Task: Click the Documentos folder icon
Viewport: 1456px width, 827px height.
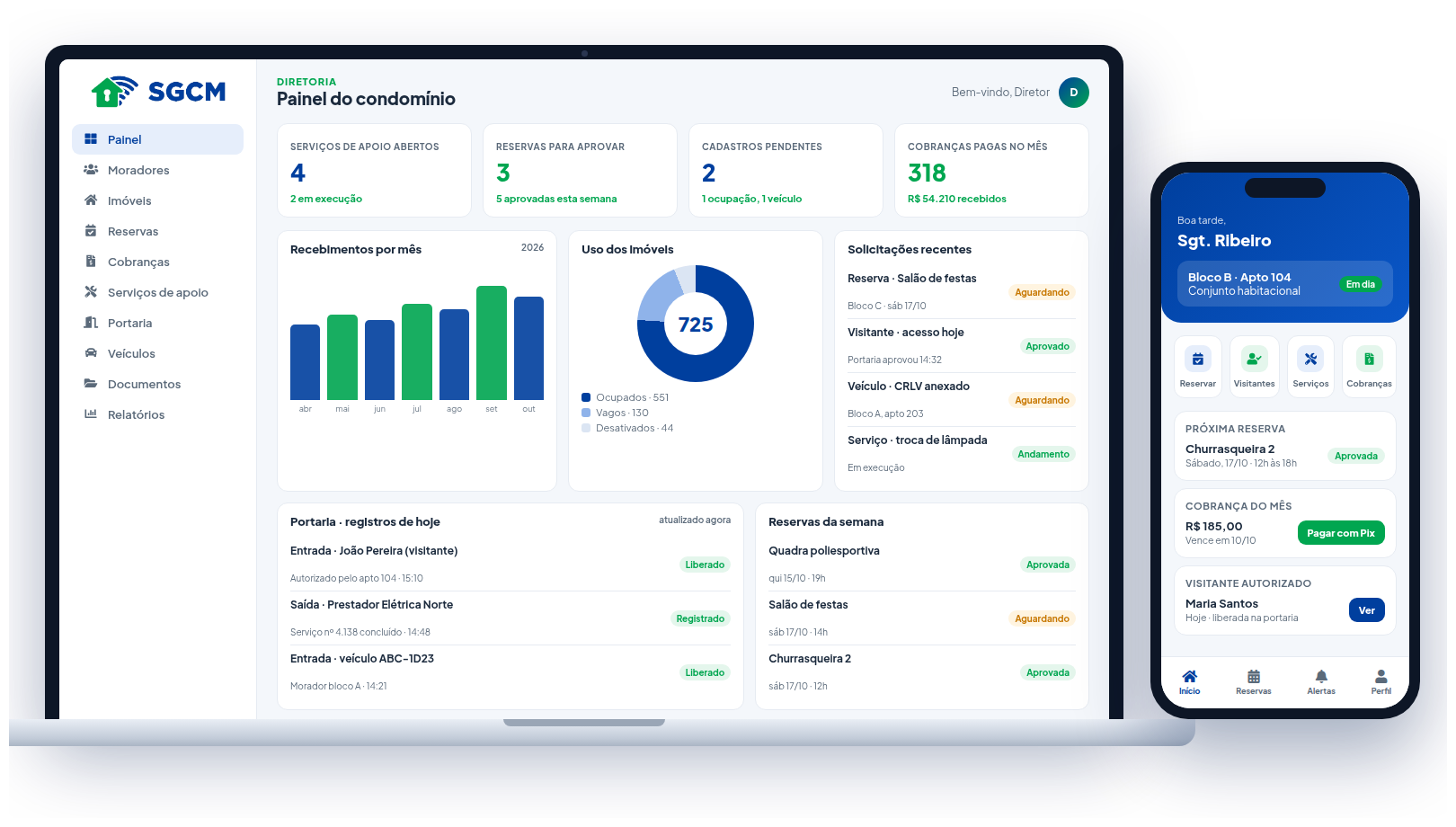Action: tap(91, 384)
